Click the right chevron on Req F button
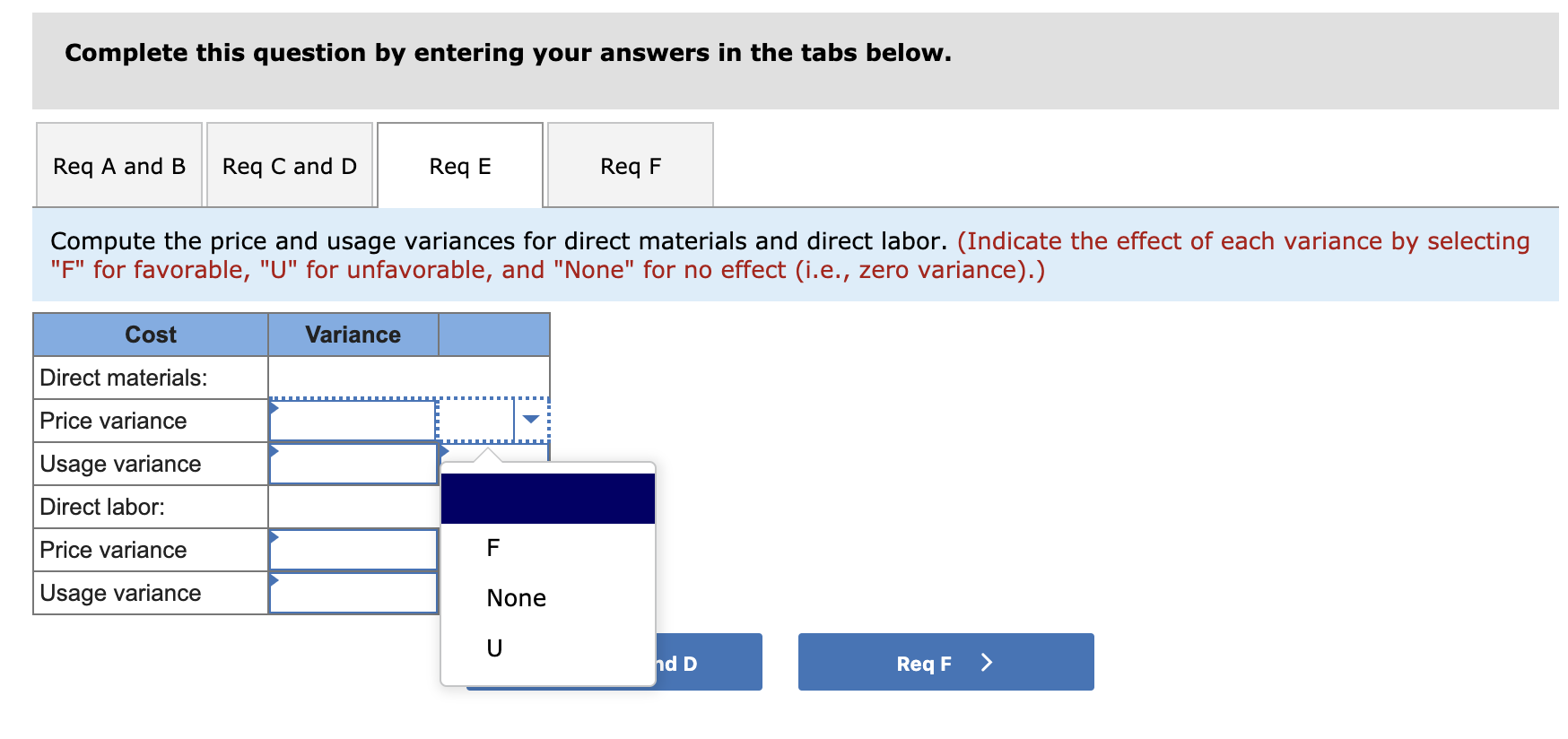This screenshot has height=739, width=1568. coord(987,663)
